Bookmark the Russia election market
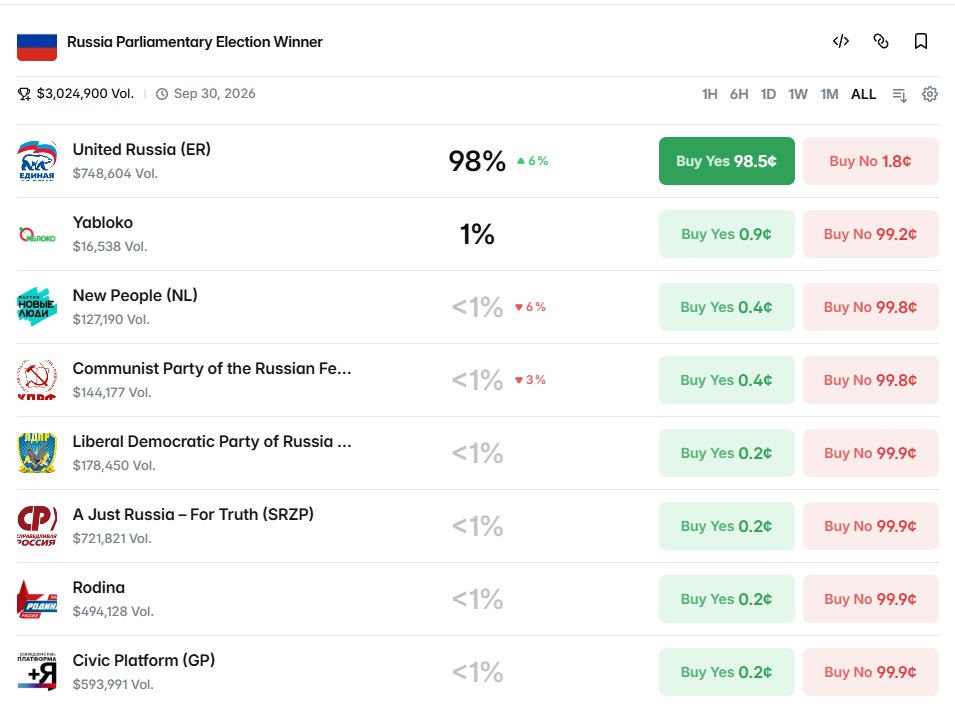955x725 pixels. click(921, 41)
